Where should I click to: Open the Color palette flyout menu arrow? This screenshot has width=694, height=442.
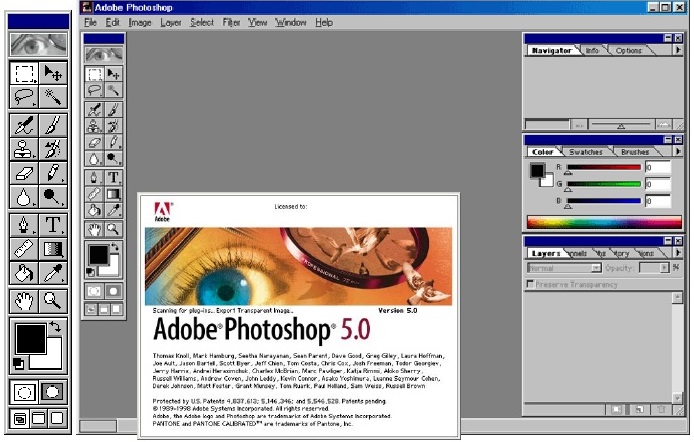click(678, 151)
